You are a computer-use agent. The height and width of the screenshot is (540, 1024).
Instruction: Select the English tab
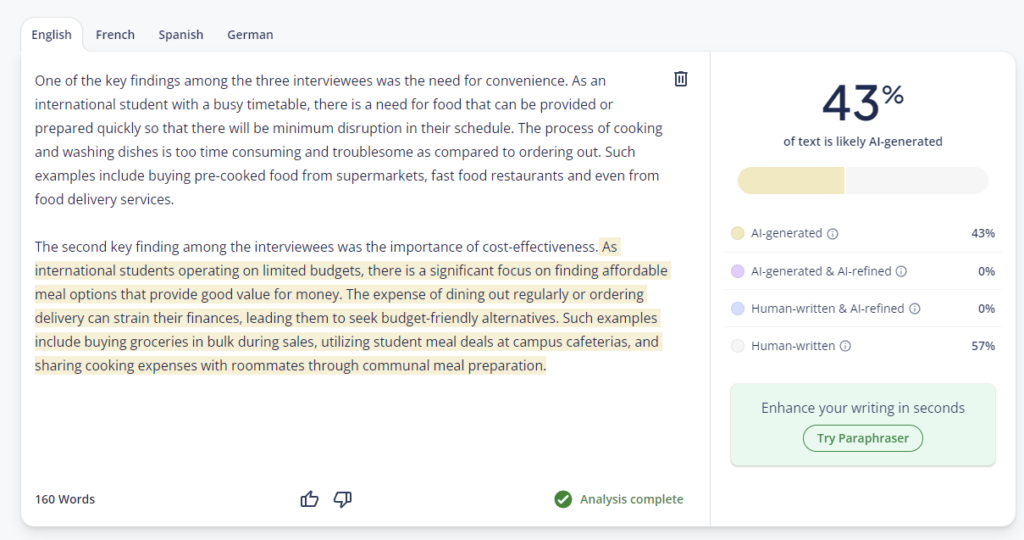click(x=52, y=35)
